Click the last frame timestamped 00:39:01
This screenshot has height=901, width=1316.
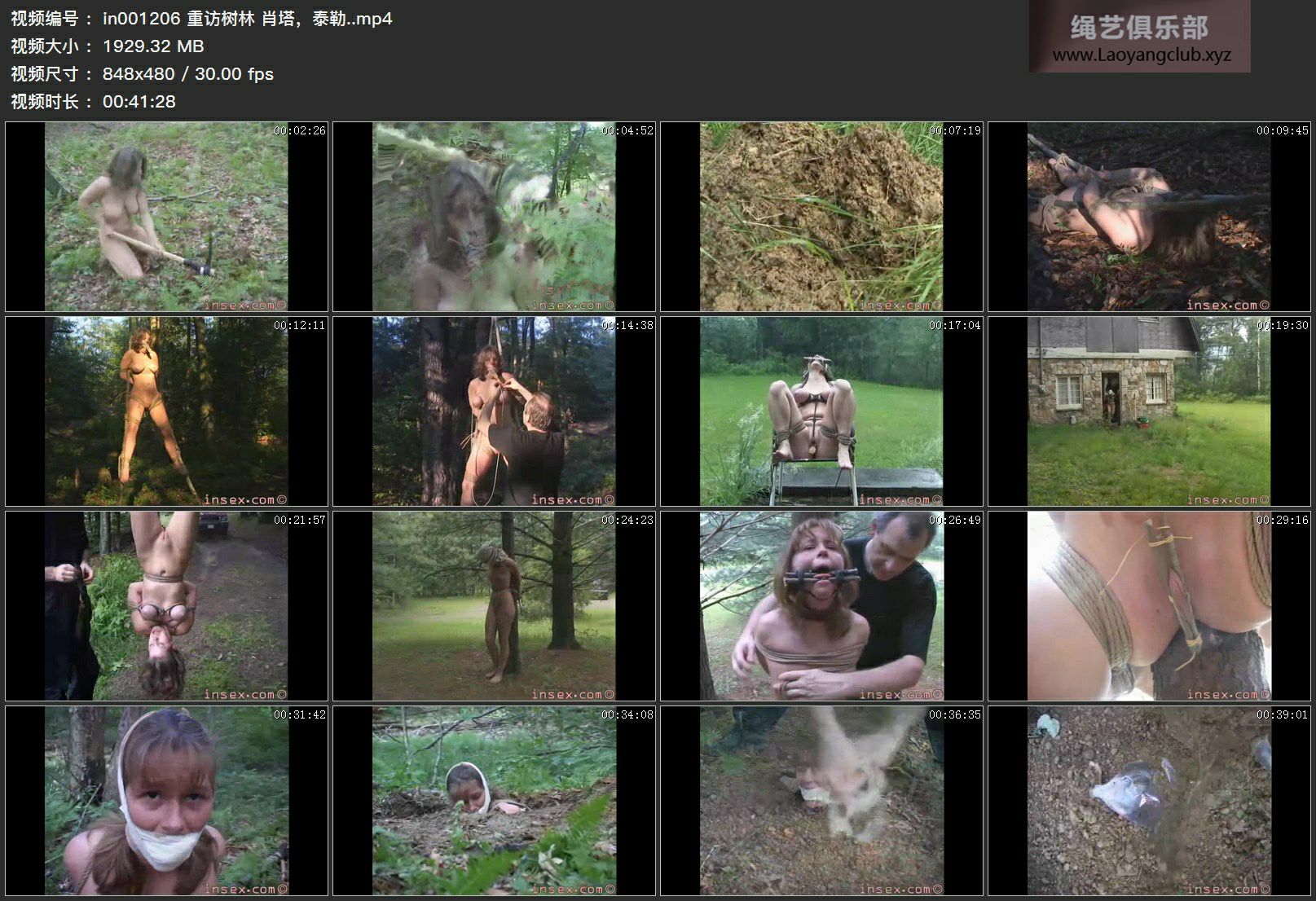[x=1149, y=801]
